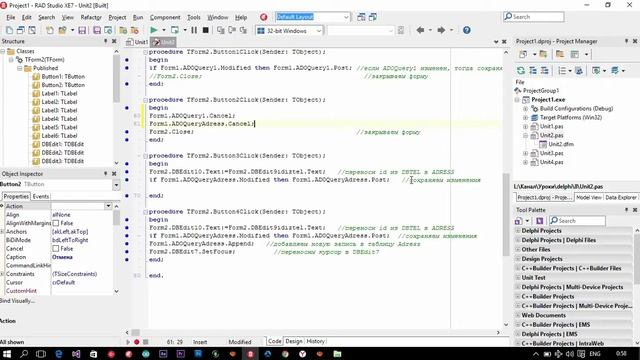Open the Button2 TButton component selector dropdown
Image resolution: width=640 pixels, height=360 pixels.
coord(116,185)
